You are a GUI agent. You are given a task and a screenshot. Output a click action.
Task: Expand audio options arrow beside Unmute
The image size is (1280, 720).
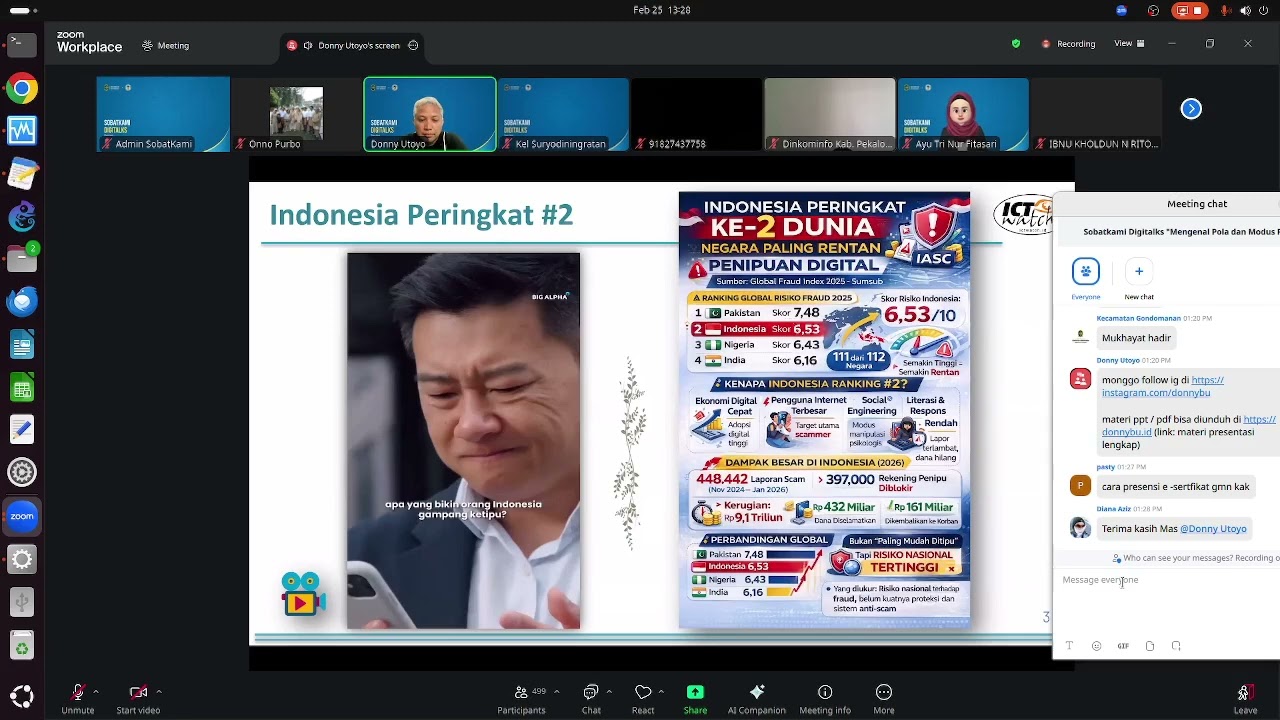coord(96,691)
